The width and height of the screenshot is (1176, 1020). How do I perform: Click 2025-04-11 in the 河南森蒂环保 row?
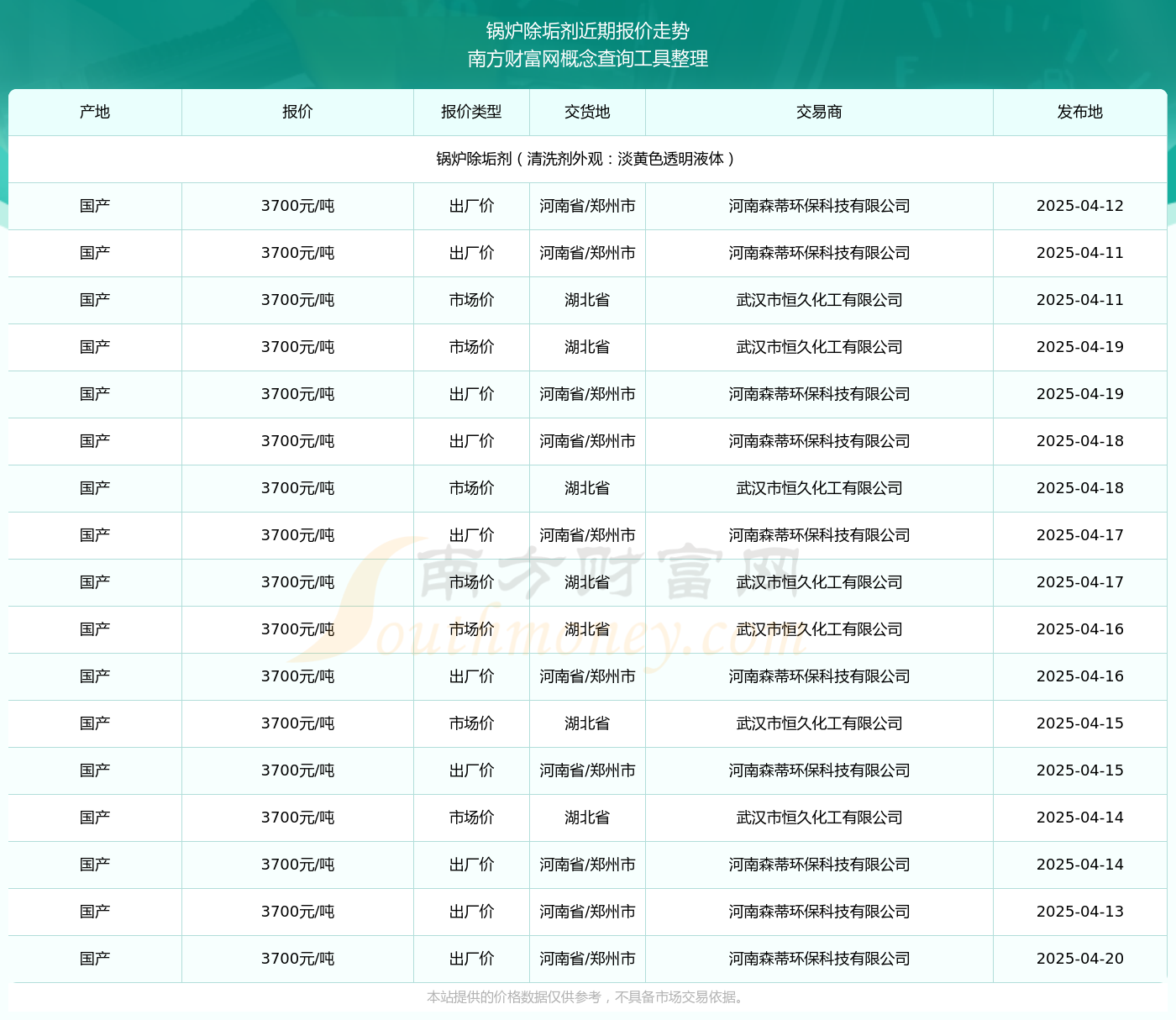pos(1080,253)
